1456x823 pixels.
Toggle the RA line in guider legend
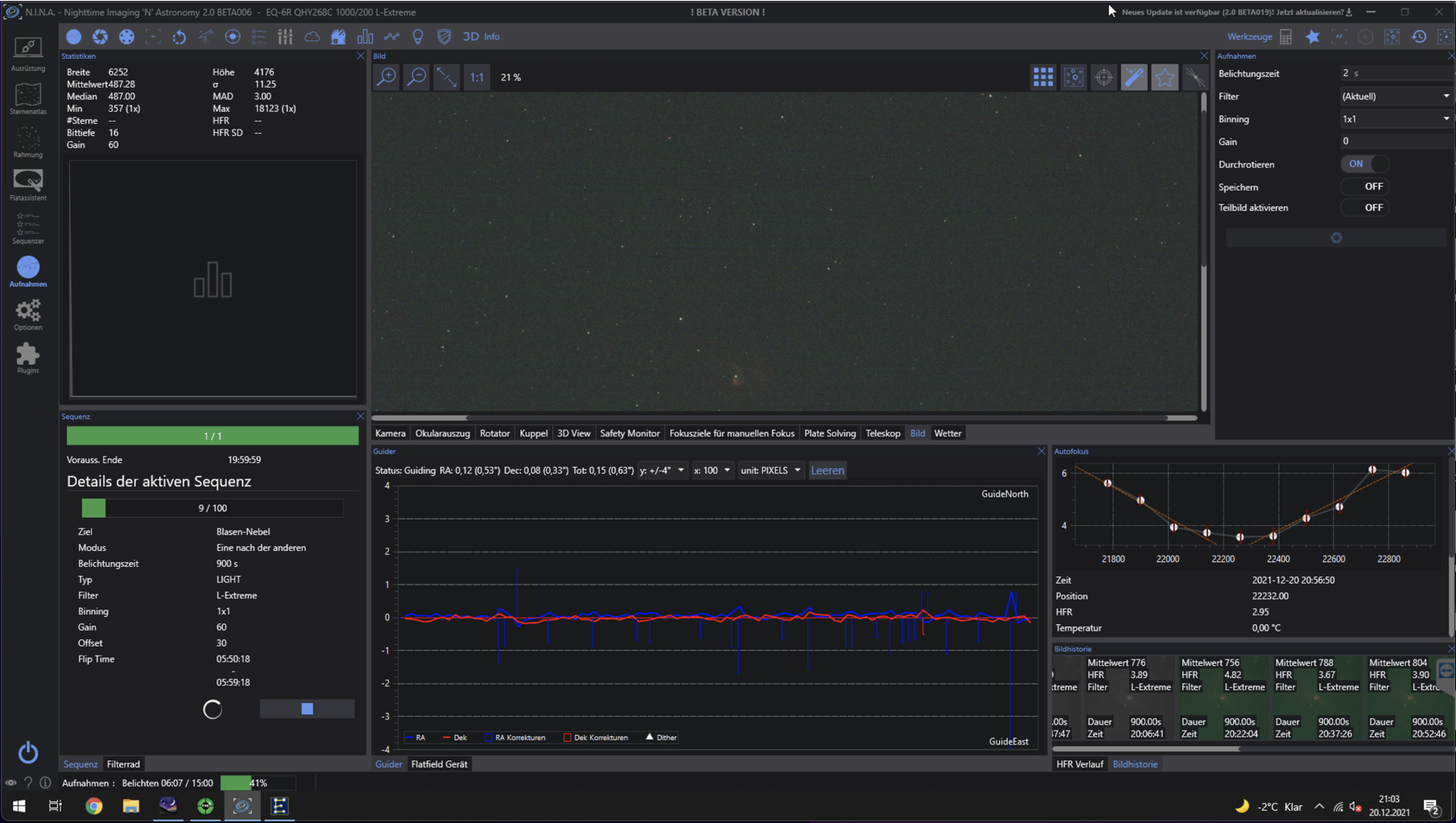tap(415, 738)
